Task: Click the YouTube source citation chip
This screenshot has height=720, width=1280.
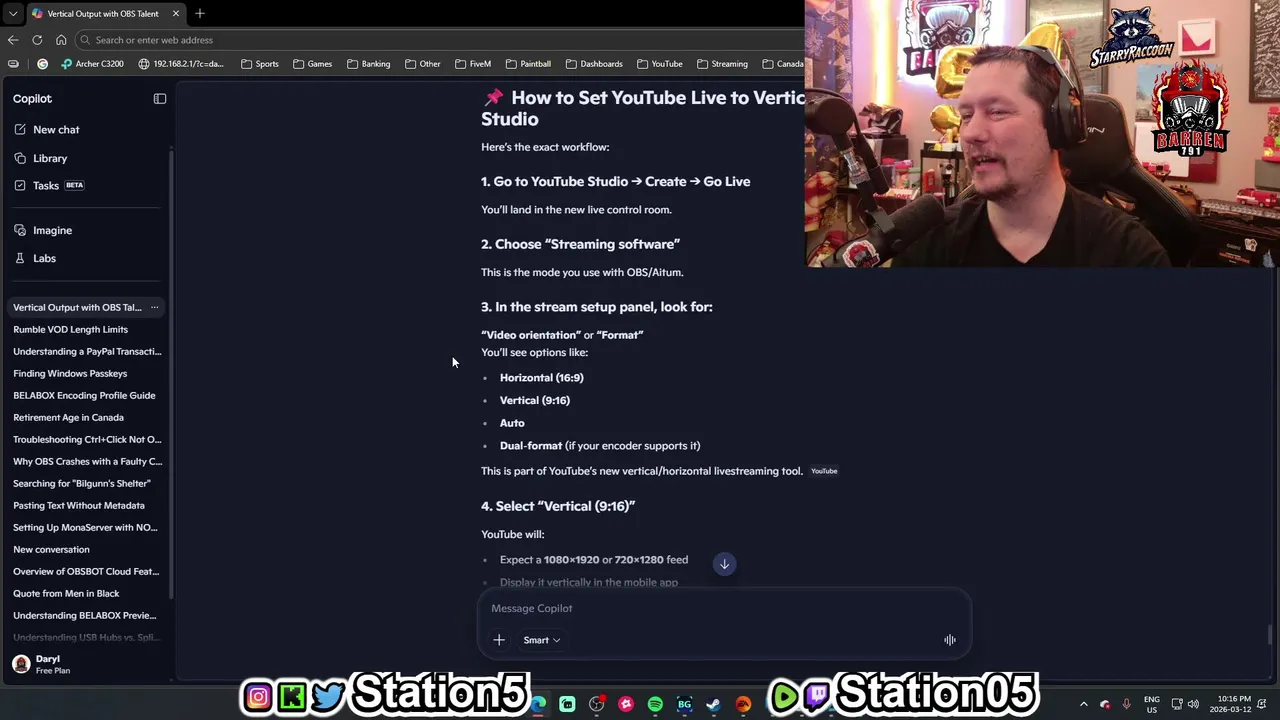Action: (824, 471)
